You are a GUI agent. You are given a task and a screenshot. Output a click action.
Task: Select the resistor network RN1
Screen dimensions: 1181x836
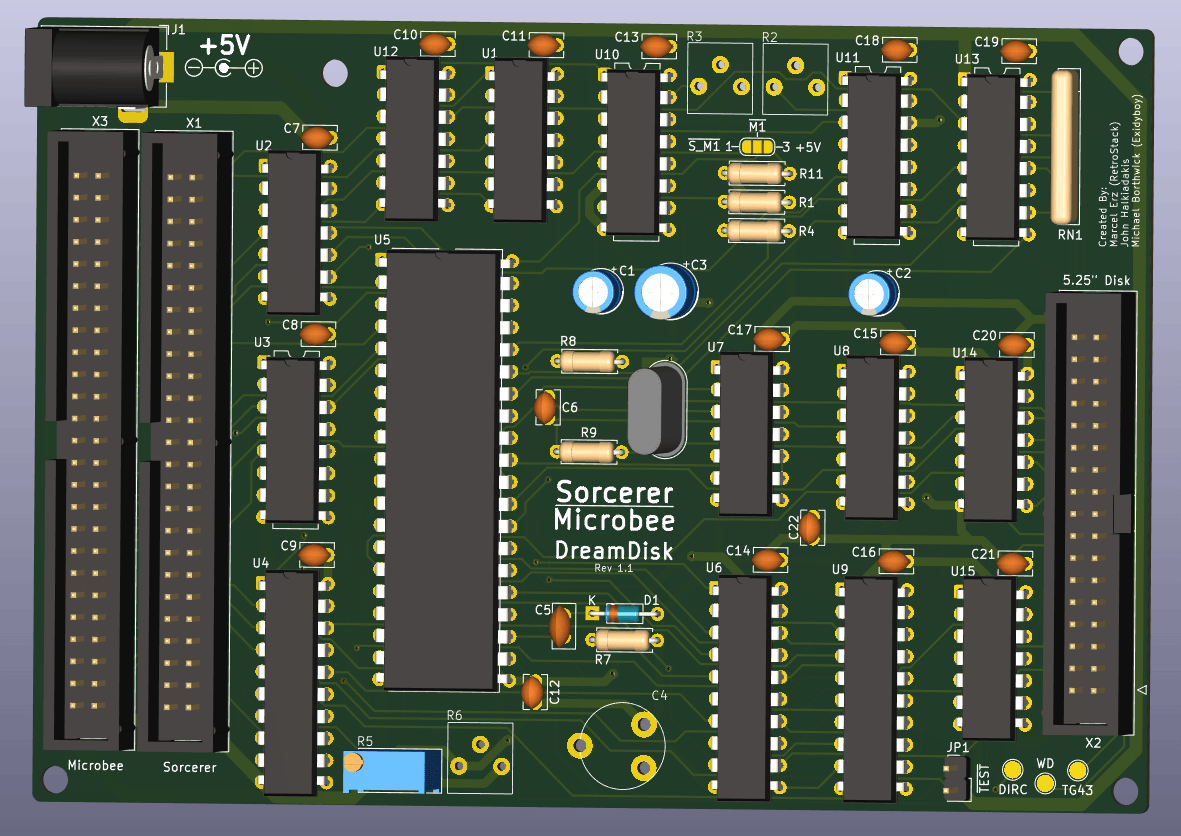[x=1066, y=147]
